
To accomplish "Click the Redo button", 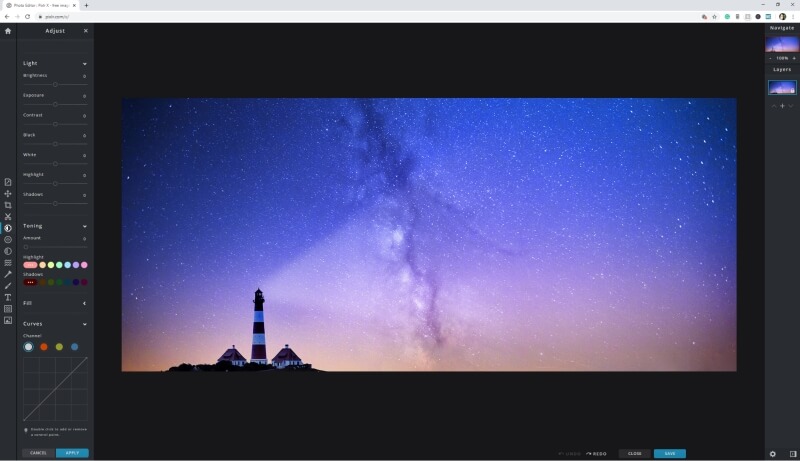I will (596, 453).
